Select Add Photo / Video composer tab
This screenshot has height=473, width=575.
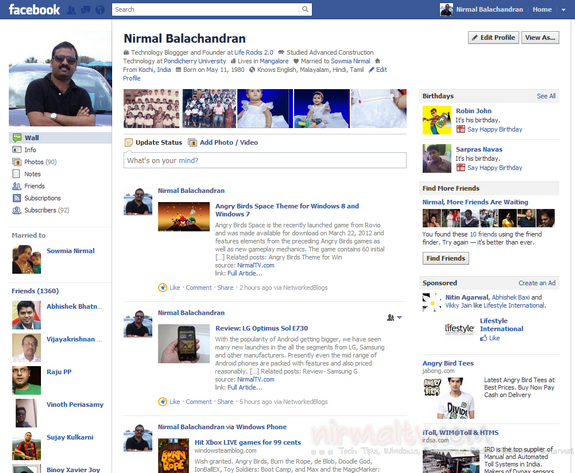coord(228,142)
